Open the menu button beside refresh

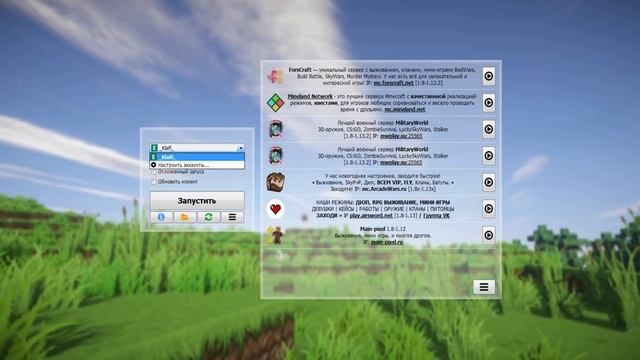pos(232,217)
